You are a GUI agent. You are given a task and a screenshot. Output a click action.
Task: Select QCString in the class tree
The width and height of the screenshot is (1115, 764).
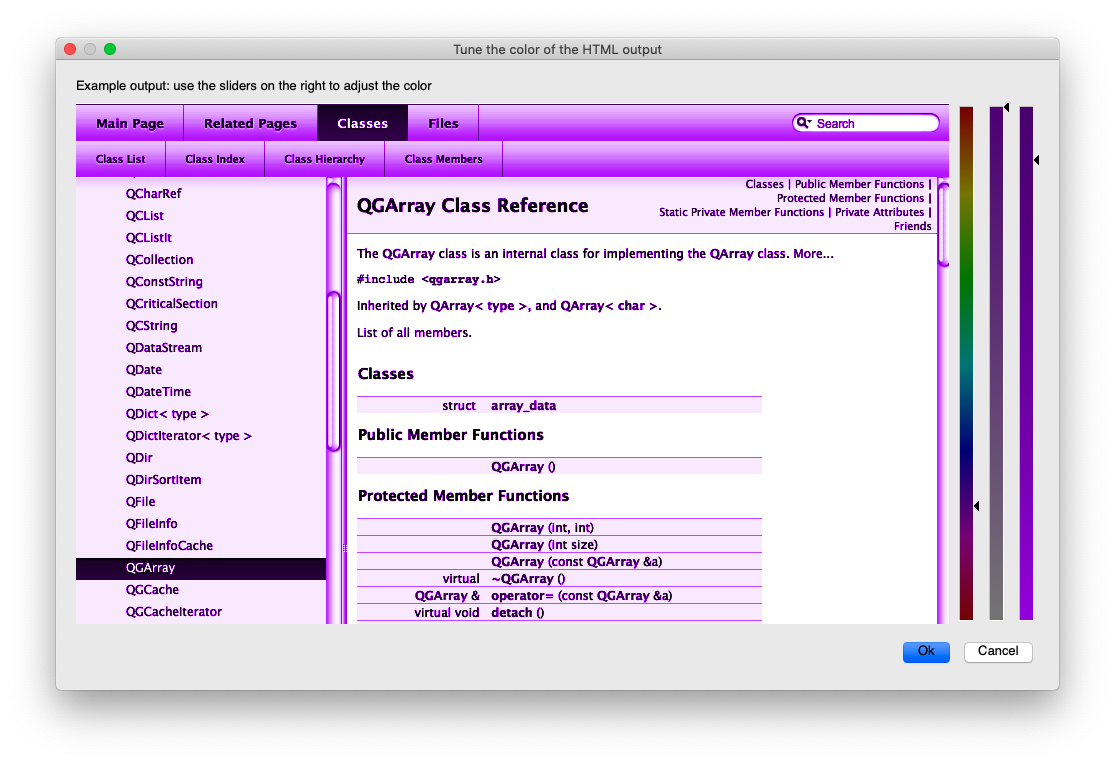coord(151,326)
